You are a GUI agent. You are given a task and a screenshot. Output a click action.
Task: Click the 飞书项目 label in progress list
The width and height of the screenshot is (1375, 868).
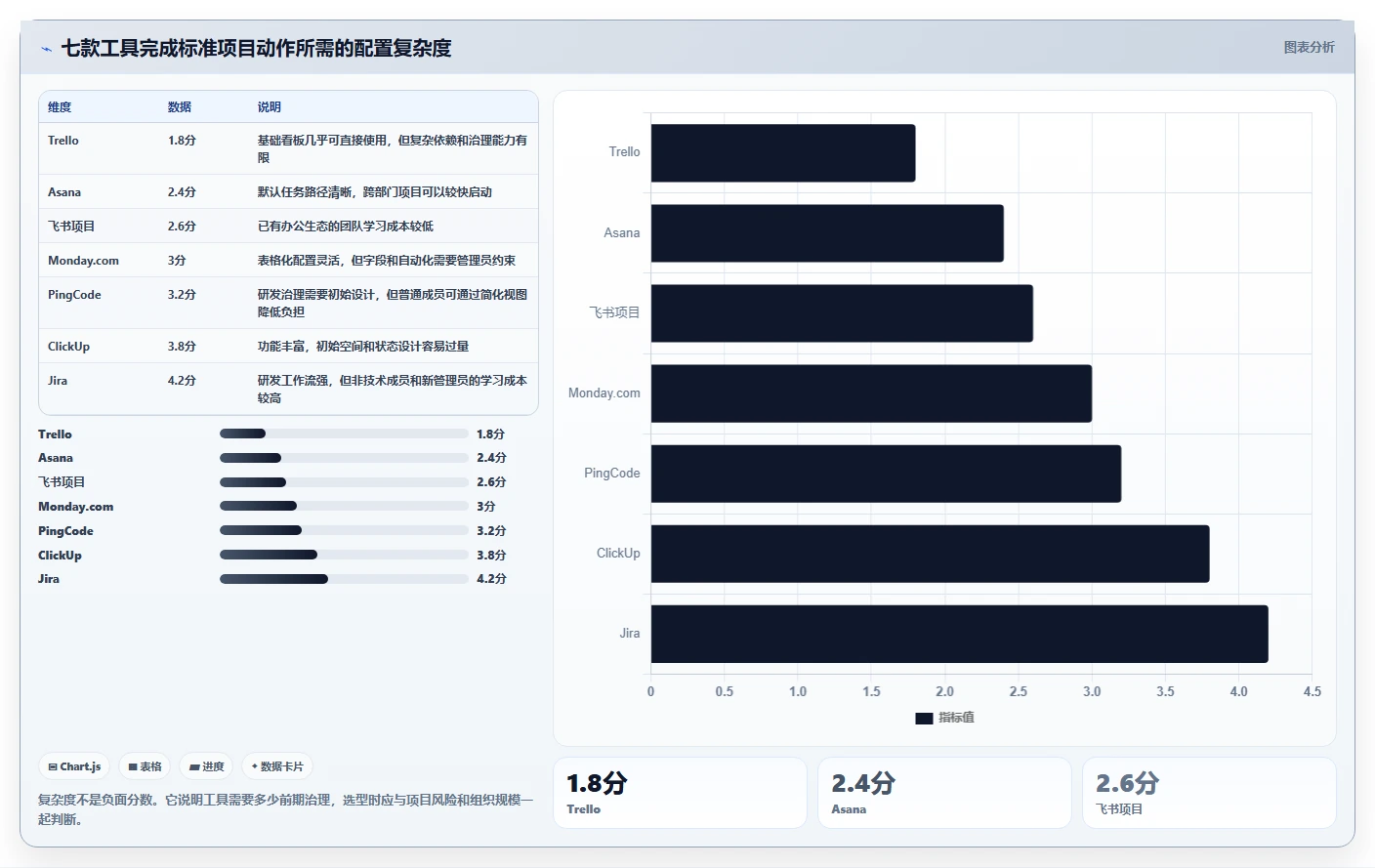62,482
